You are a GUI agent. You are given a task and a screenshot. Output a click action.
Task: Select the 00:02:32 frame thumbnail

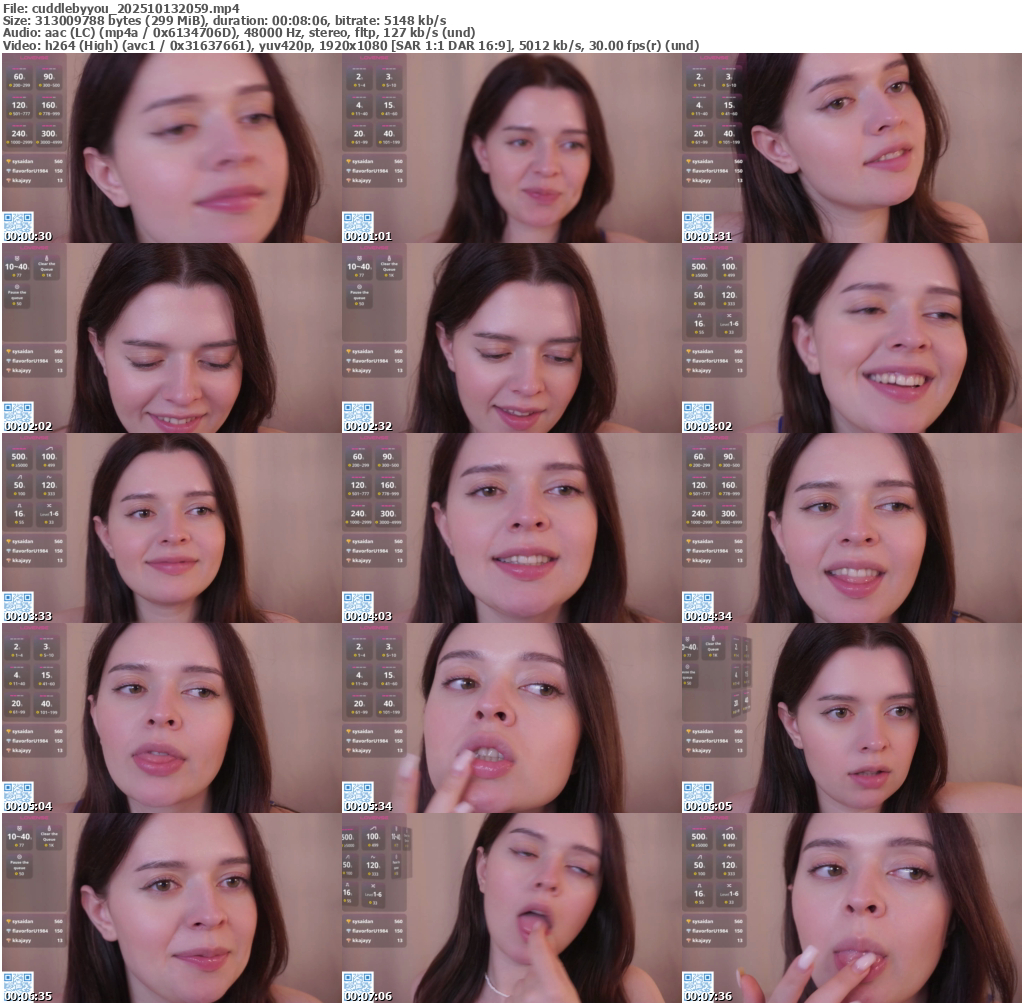coord(511,338)
